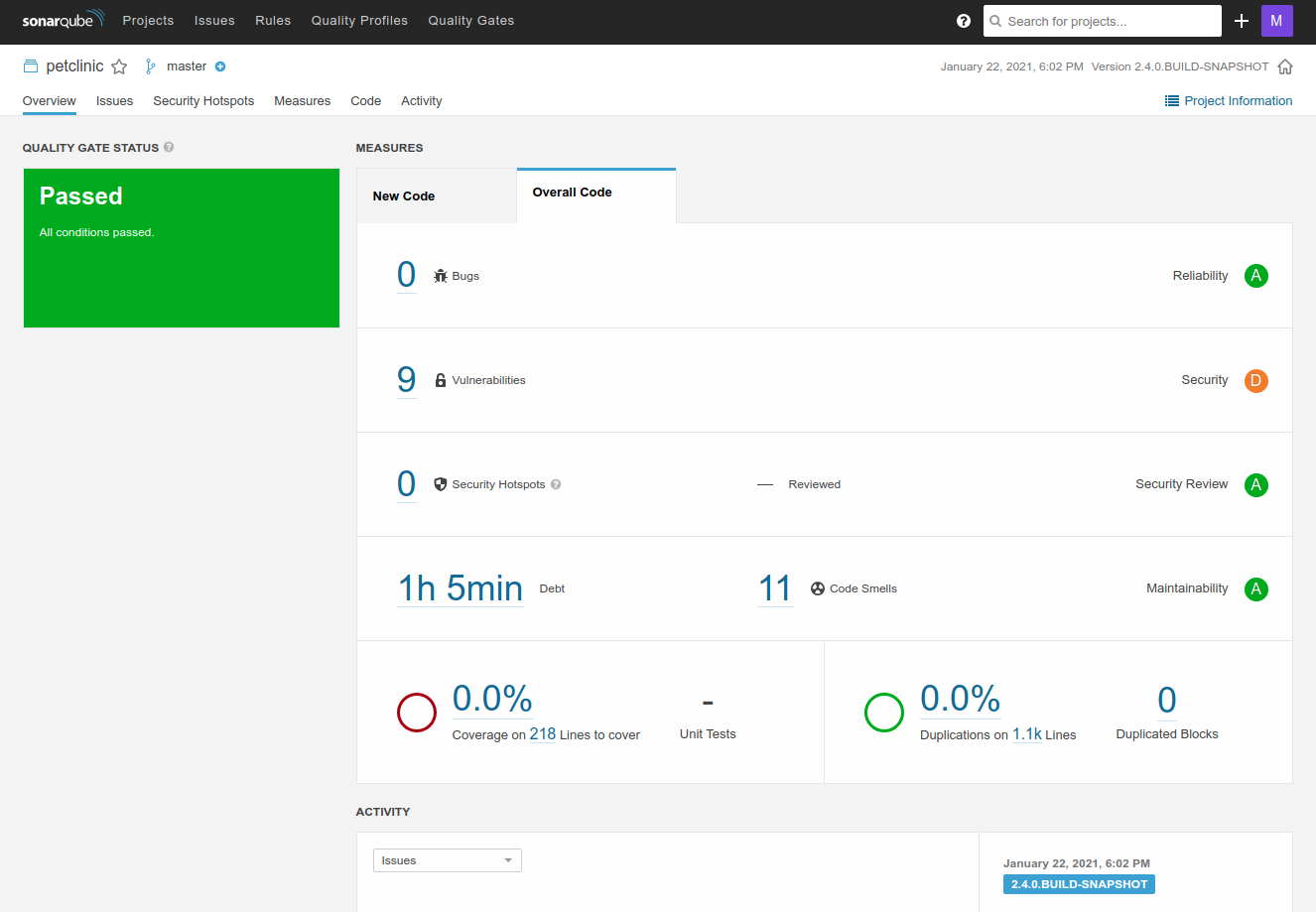Click the red coverage ring indicator
Screen dimensions: 1316x912
click(416, 712)
